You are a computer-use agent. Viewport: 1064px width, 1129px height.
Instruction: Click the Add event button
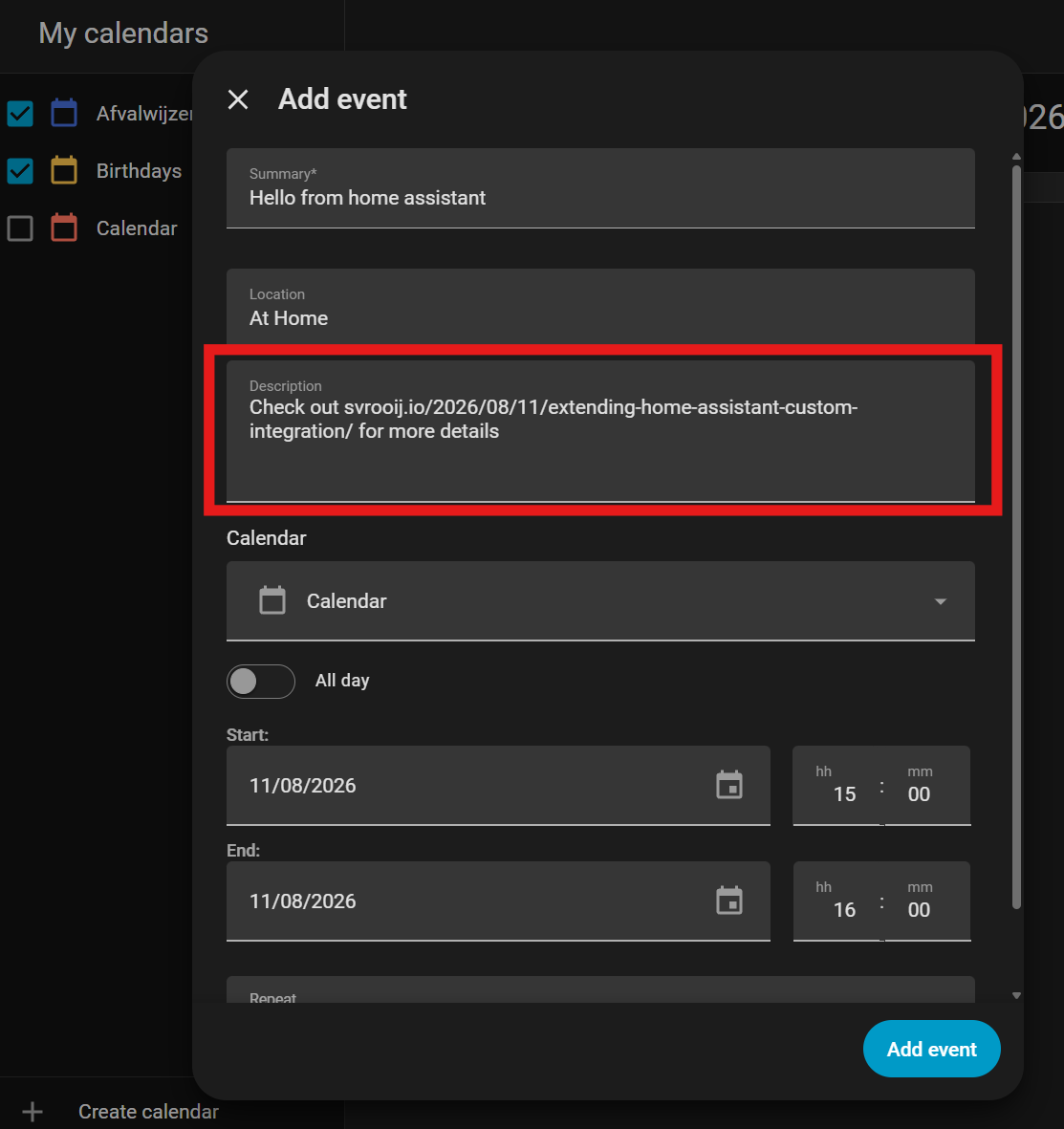click(x=931, y=1049)
